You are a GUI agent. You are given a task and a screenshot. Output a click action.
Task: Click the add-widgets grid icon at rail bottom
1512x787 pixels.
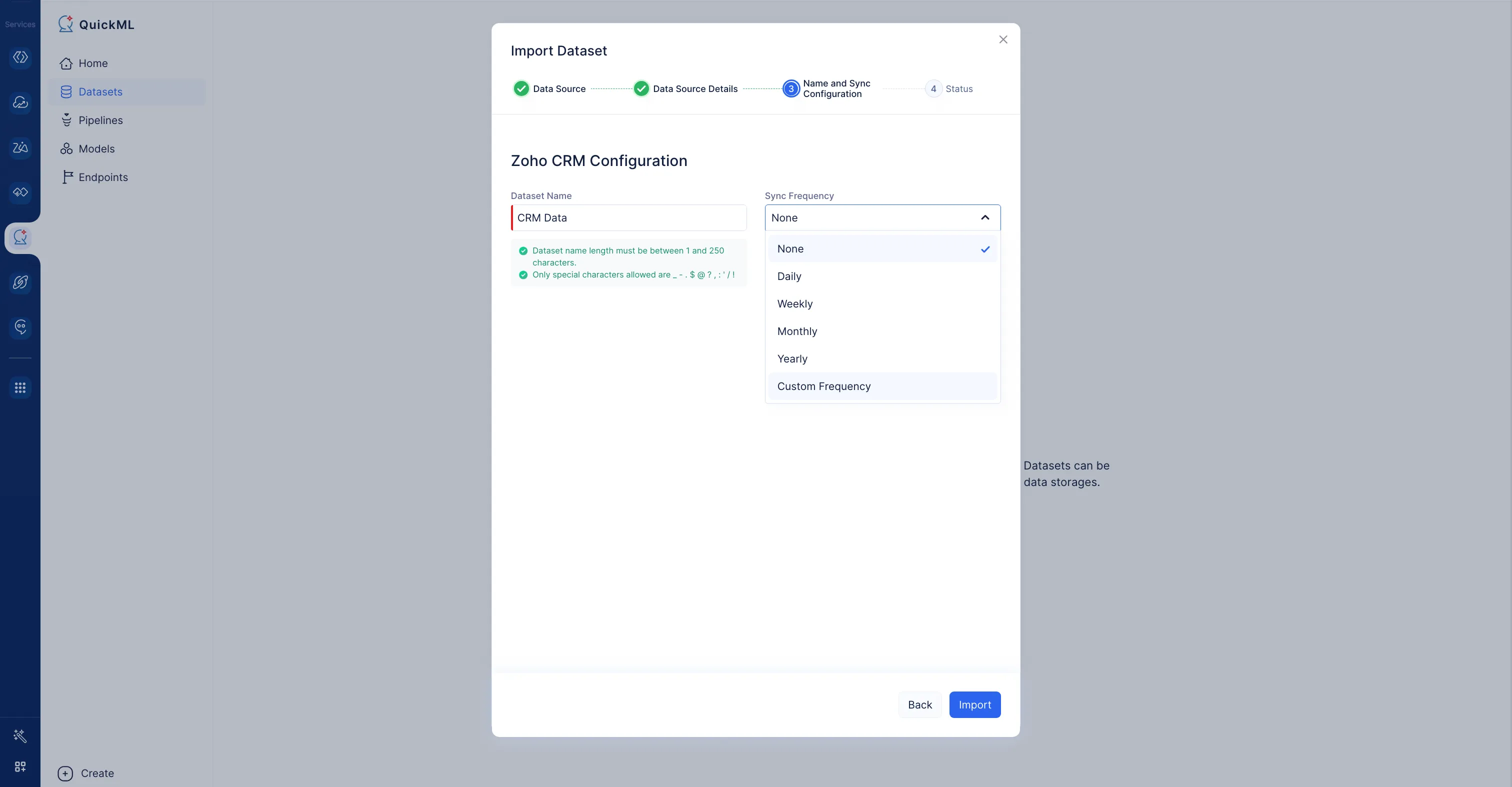[x=20, y=766]
